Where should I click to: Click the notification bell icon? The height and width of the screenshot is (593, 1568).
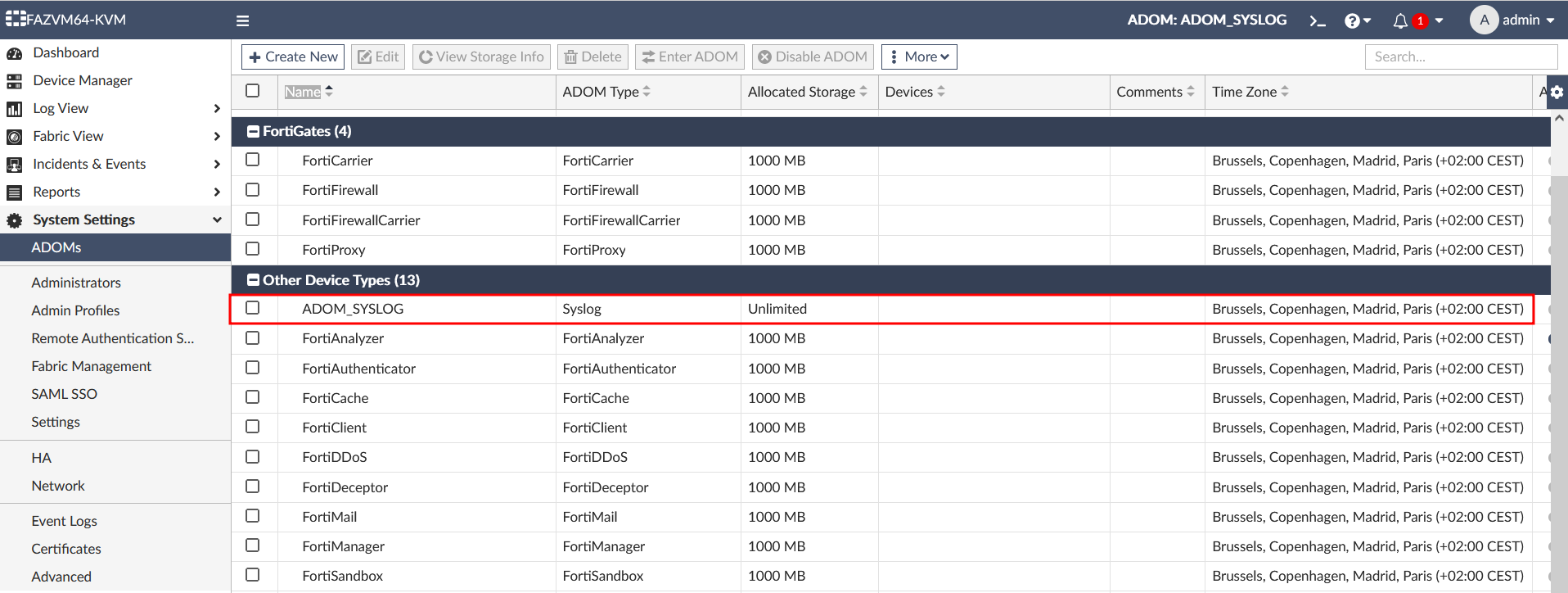pos(1400,20)
